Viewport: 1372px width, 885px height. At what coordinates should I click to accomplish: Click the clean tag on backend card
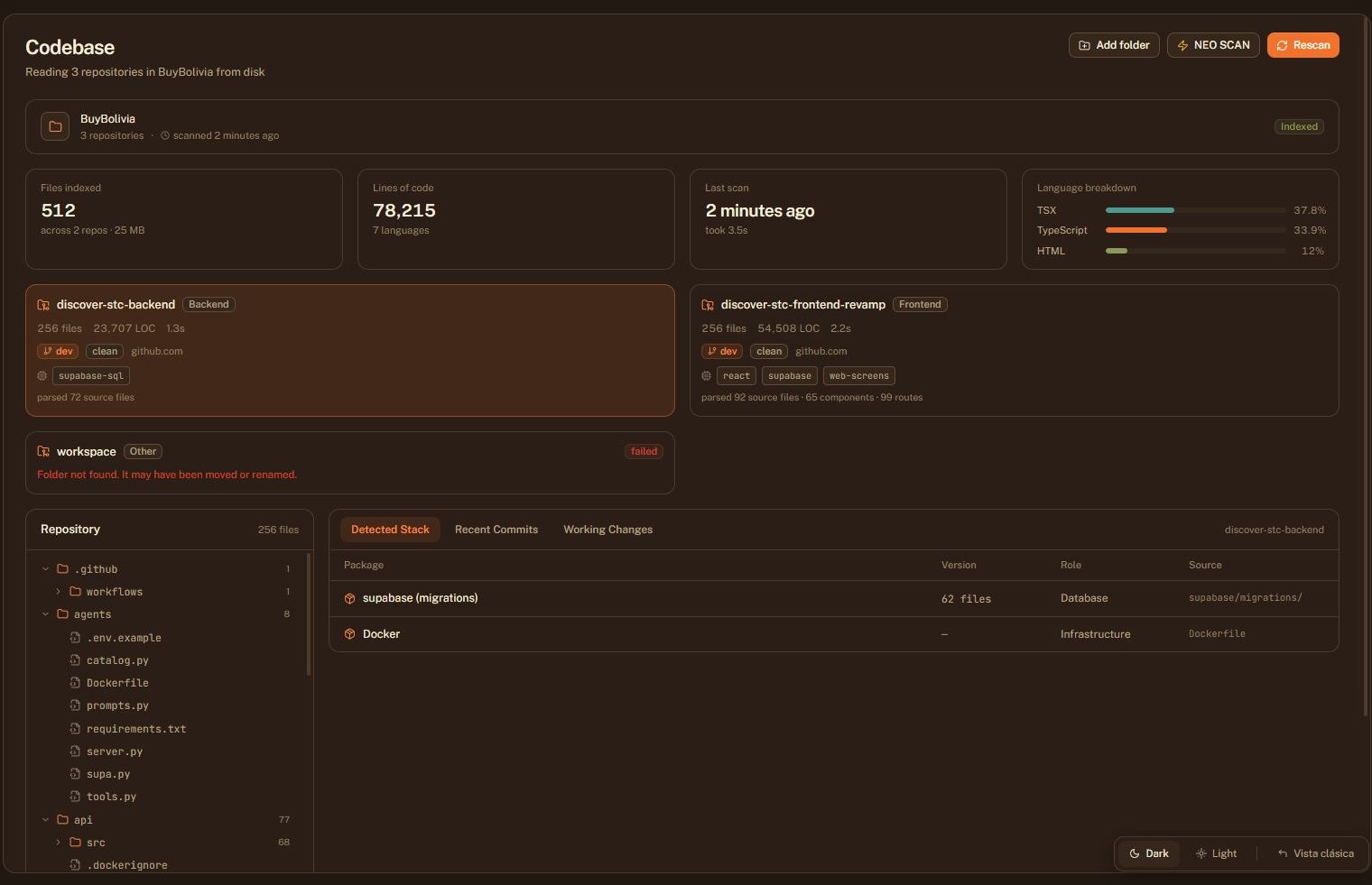[105, 352]
